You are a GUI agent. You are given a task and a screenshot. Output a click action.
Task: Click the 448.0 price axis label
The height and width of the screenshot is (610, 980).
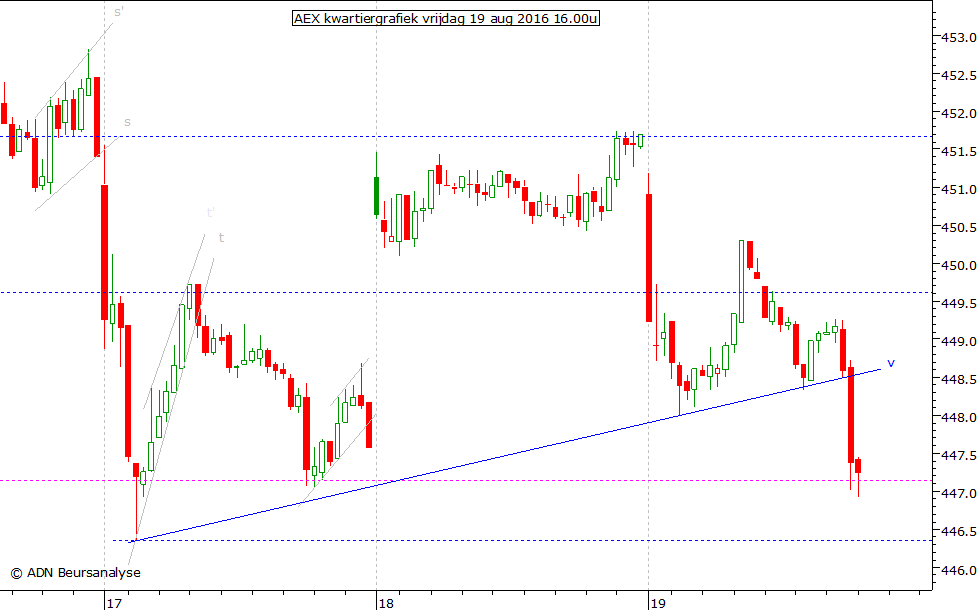[x=959, y=418]
